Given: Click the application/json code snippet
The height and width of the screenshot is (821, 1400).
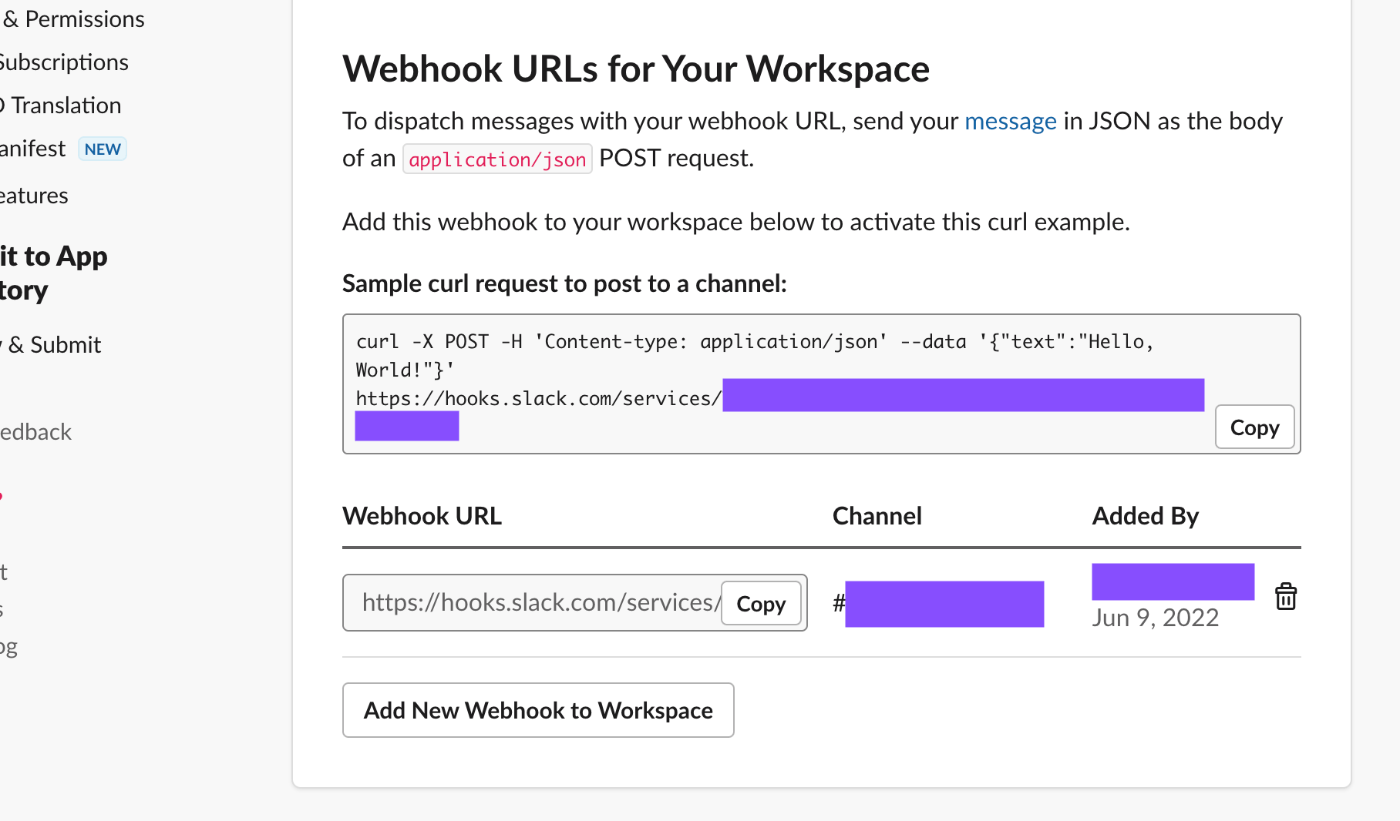Looking at the screenshot, I should pyautogui.click(x=497, y=159).
